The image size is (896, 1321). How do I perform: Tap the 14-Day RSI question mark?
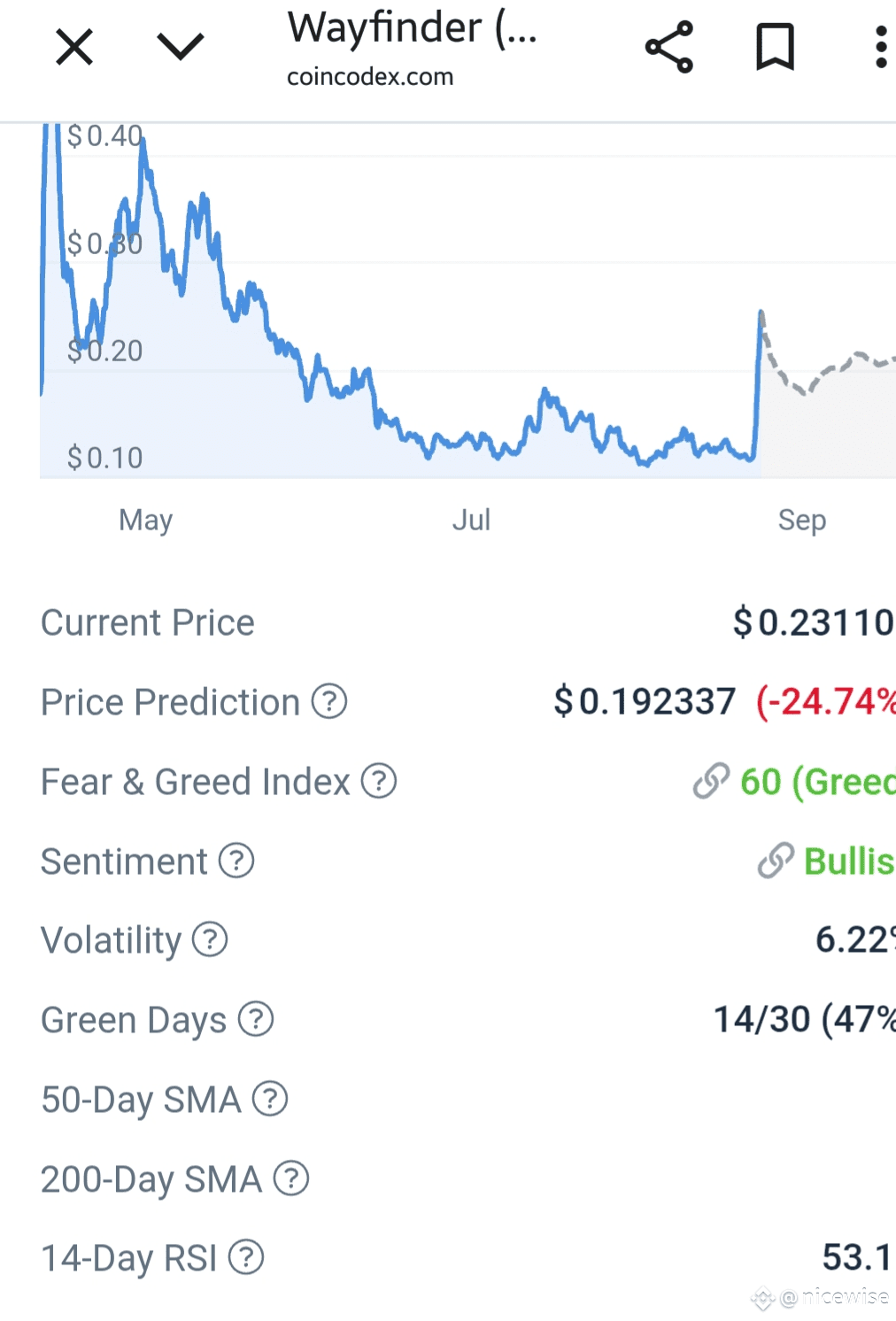(246, 1257)
